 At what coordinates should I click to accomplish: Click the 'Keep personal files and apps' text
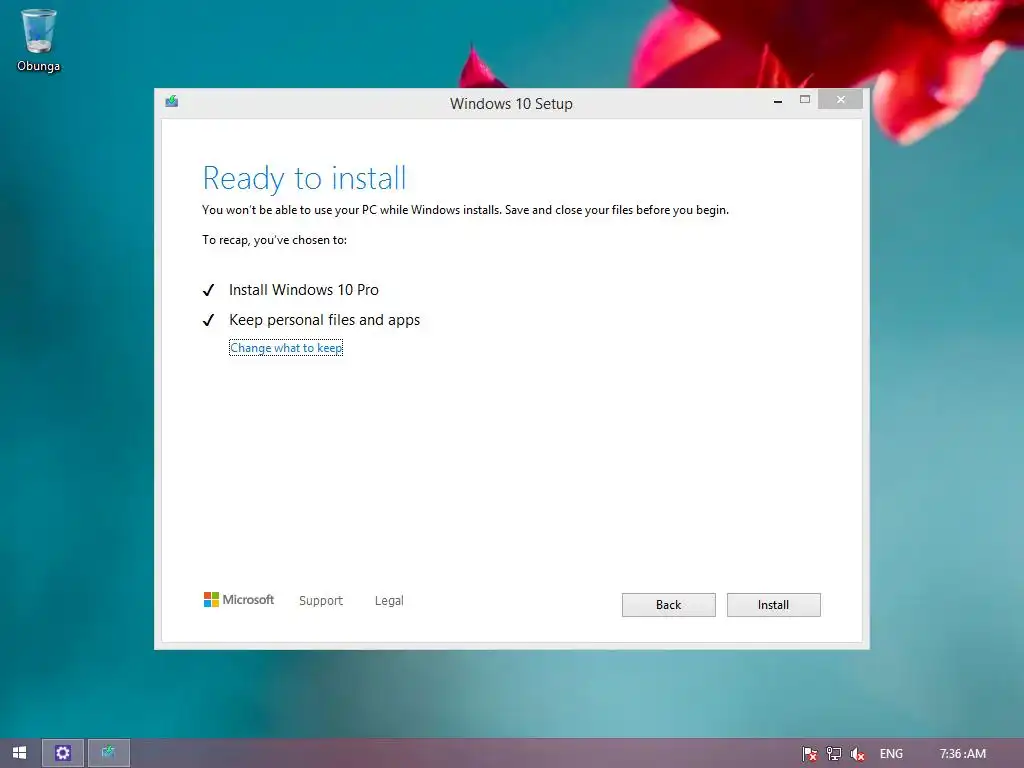(x=325, y=320)
